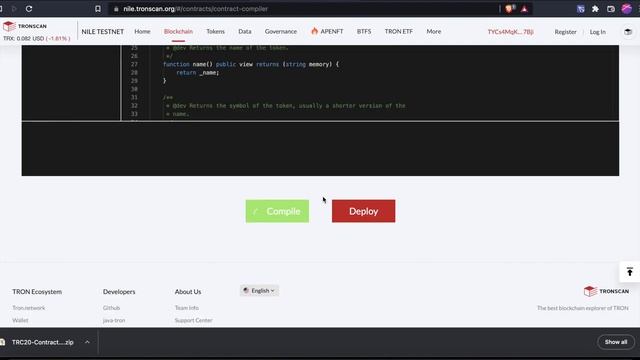Open the BTFS menu item

pos(364,31)
